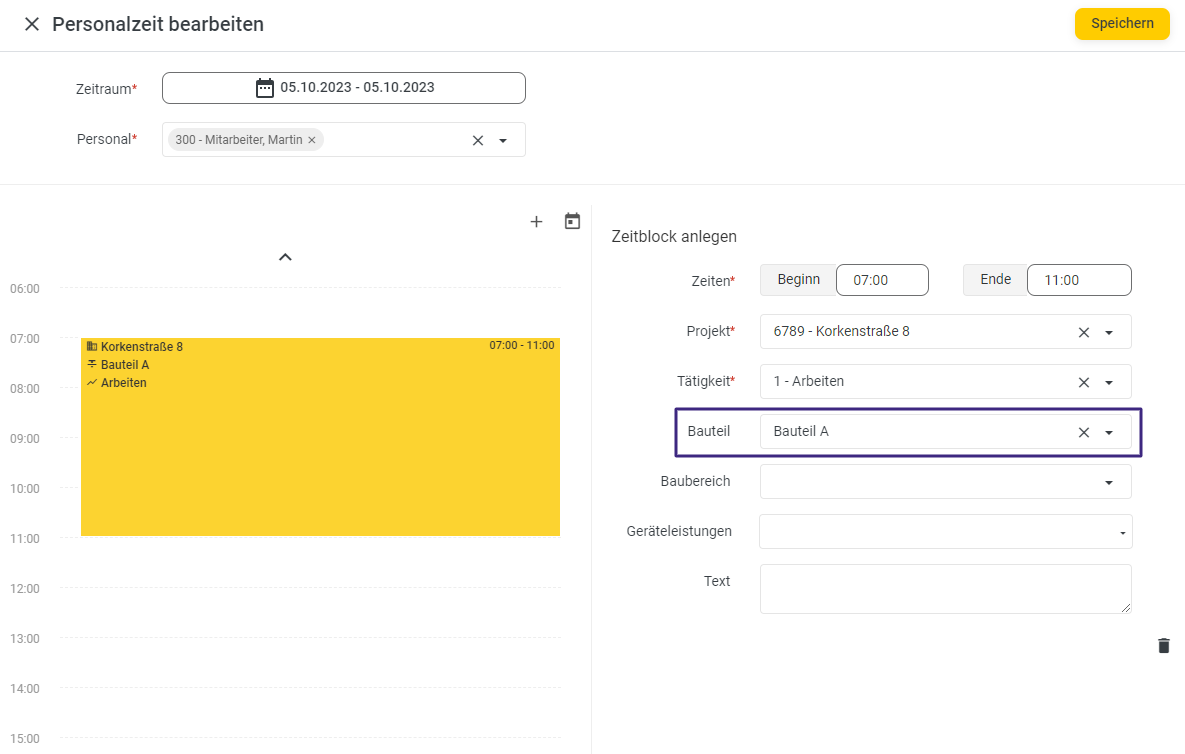
Task: Click the 14:00 timeline hour label
Action: (x=25, y=688)
